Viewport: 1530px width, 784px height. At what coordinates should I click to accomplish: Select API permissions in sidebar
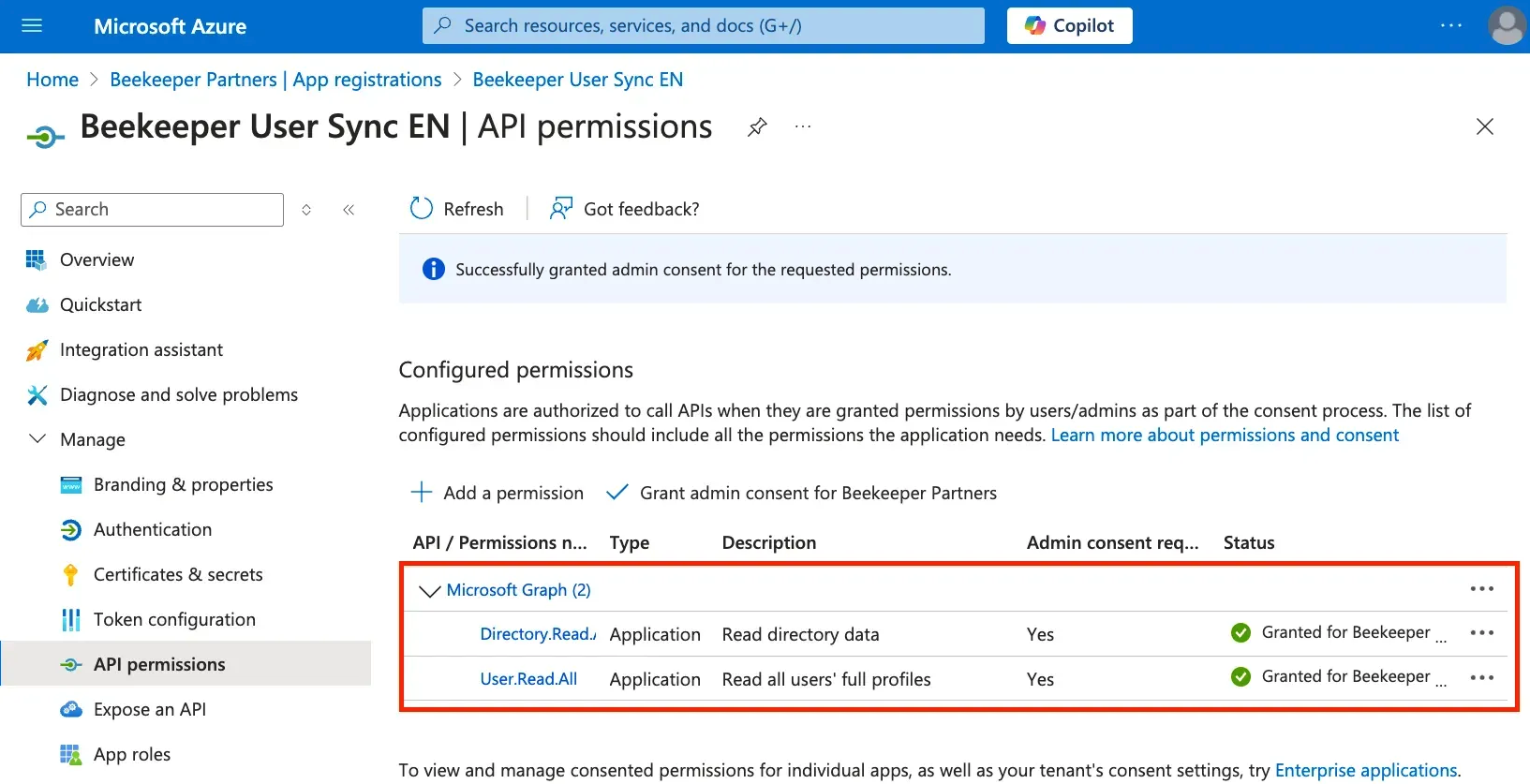[186, 664]
